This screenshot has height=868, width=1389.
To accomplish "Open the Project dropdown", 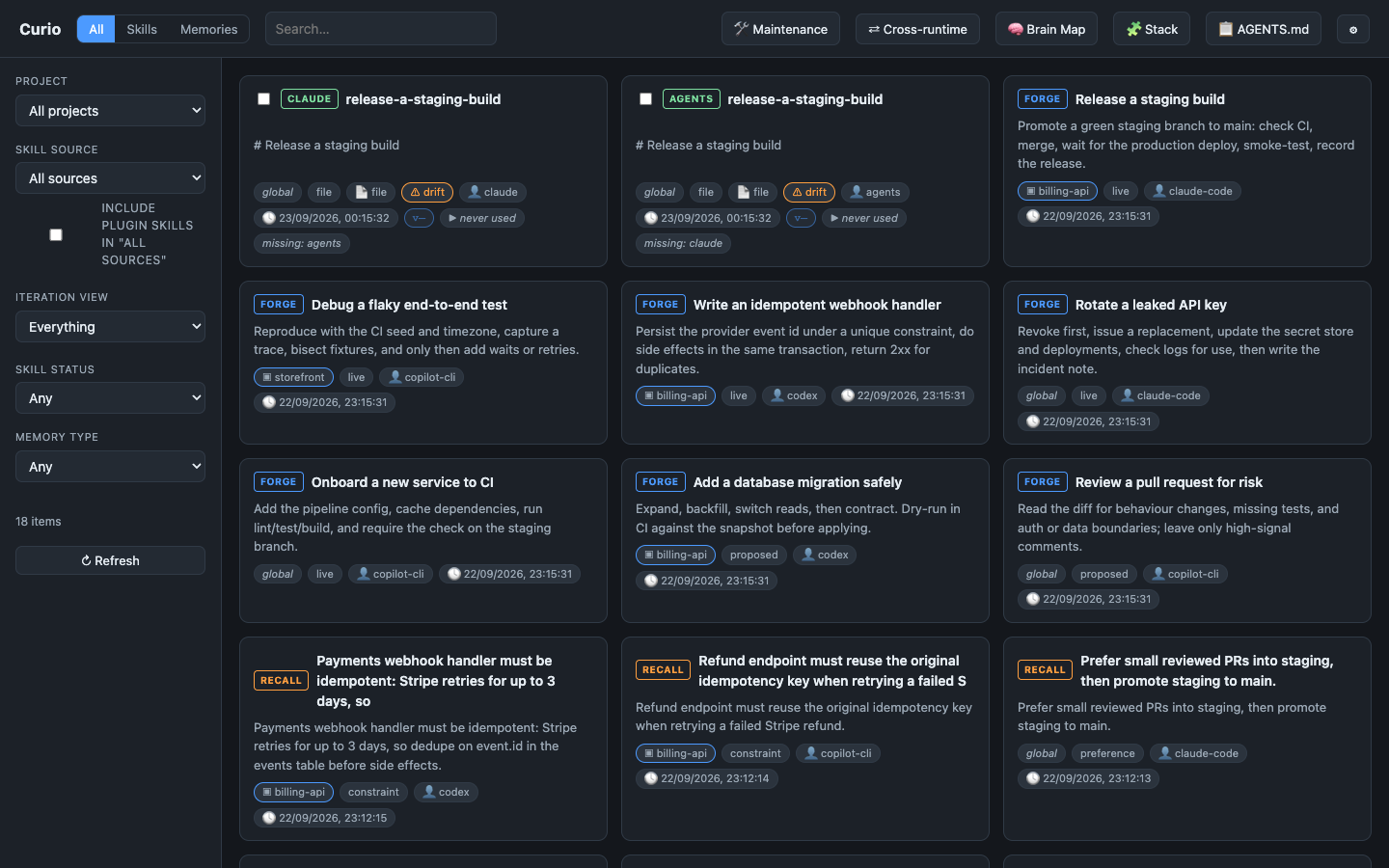I will click(x=110, y=111).
